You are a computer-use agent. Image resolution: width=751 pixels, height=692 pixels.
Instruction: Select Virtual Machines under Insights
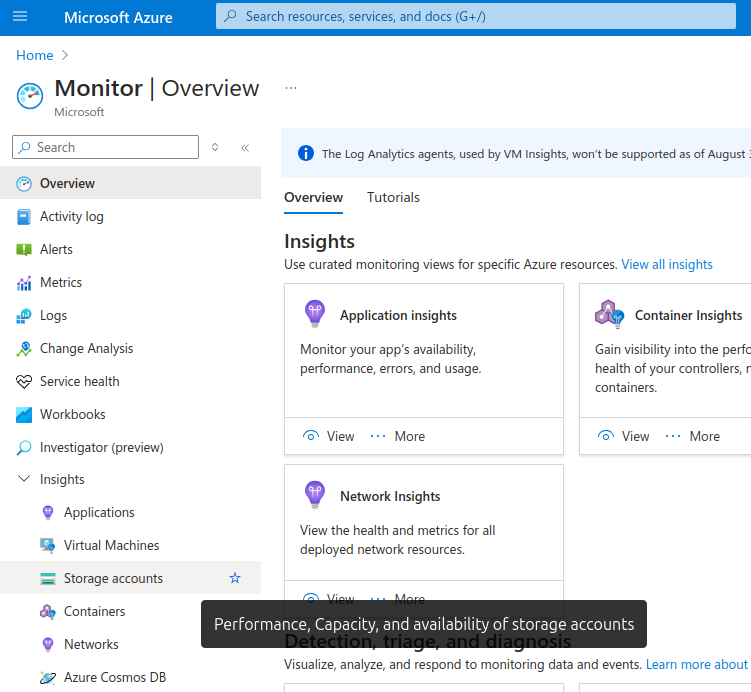pyautogui.click(x=130, y=545)
